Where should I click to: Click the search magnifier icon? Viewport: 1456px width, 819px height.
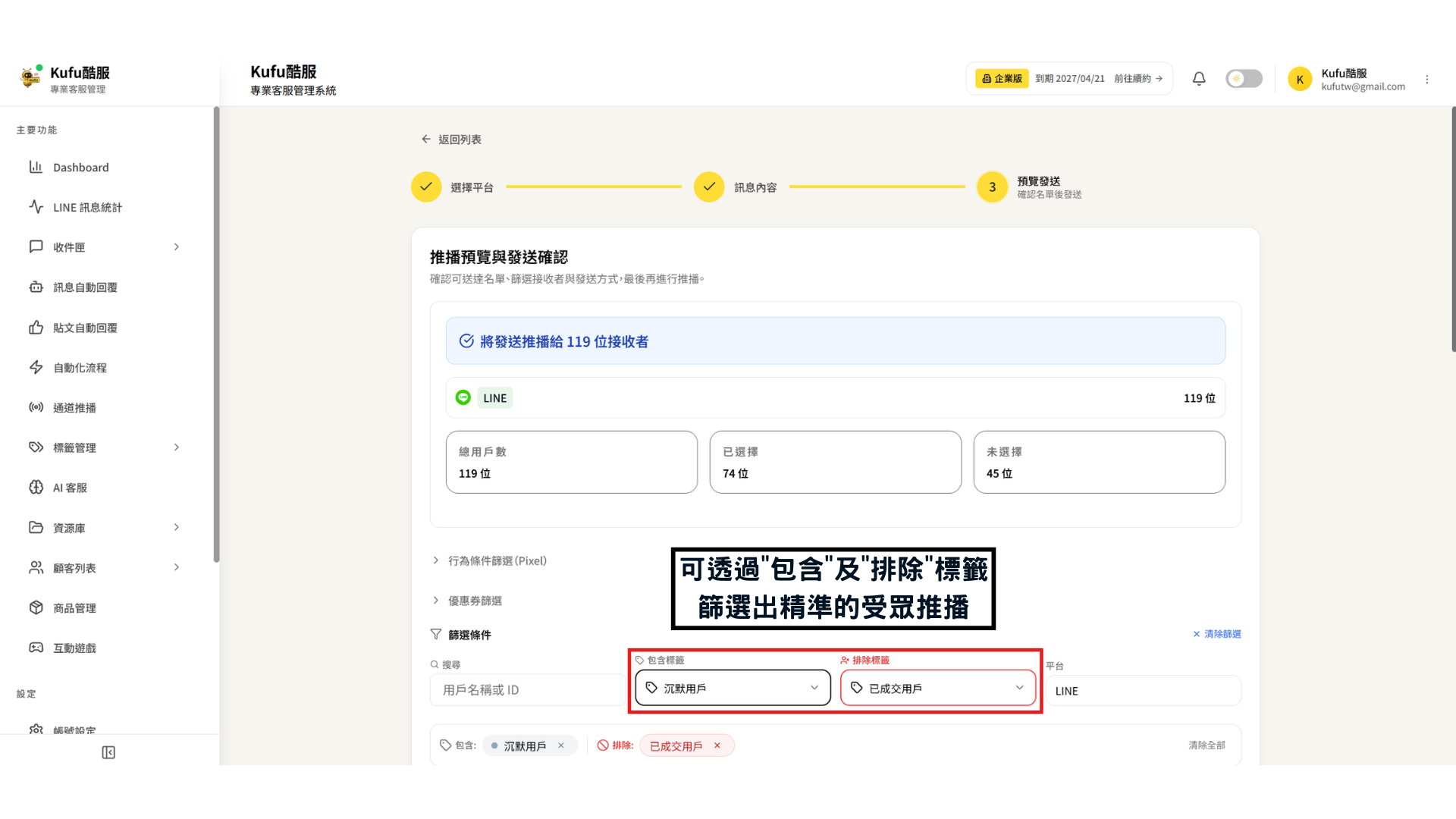435,664
